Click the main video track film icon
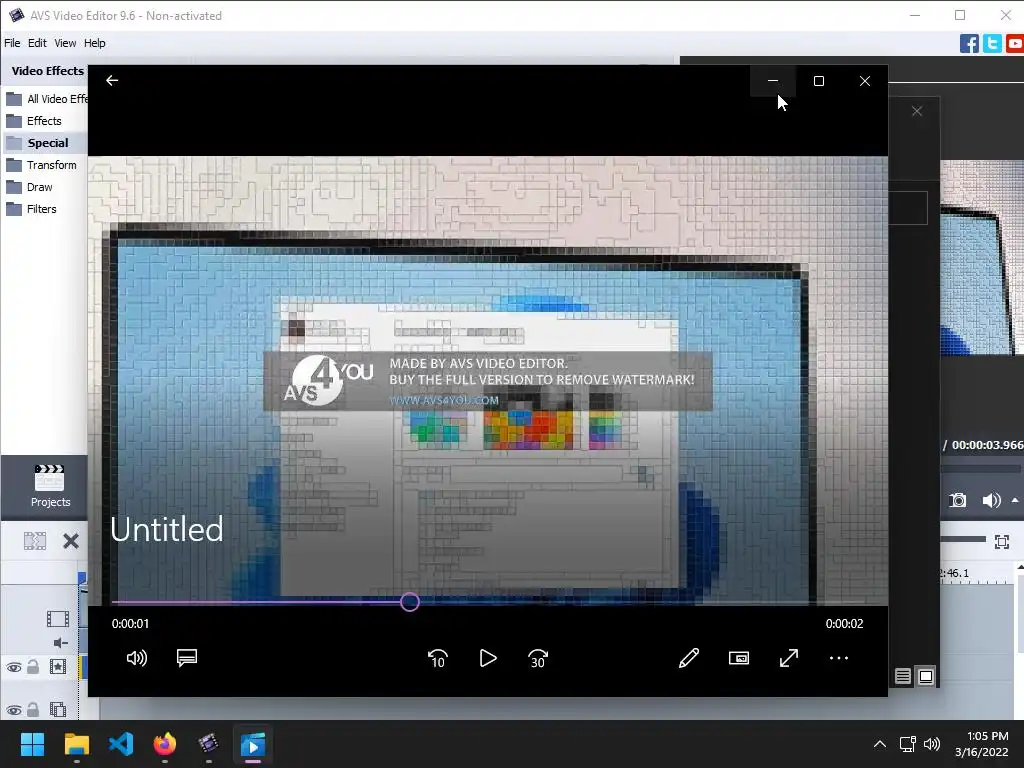 pyautogui.click(x=57, y=618)
